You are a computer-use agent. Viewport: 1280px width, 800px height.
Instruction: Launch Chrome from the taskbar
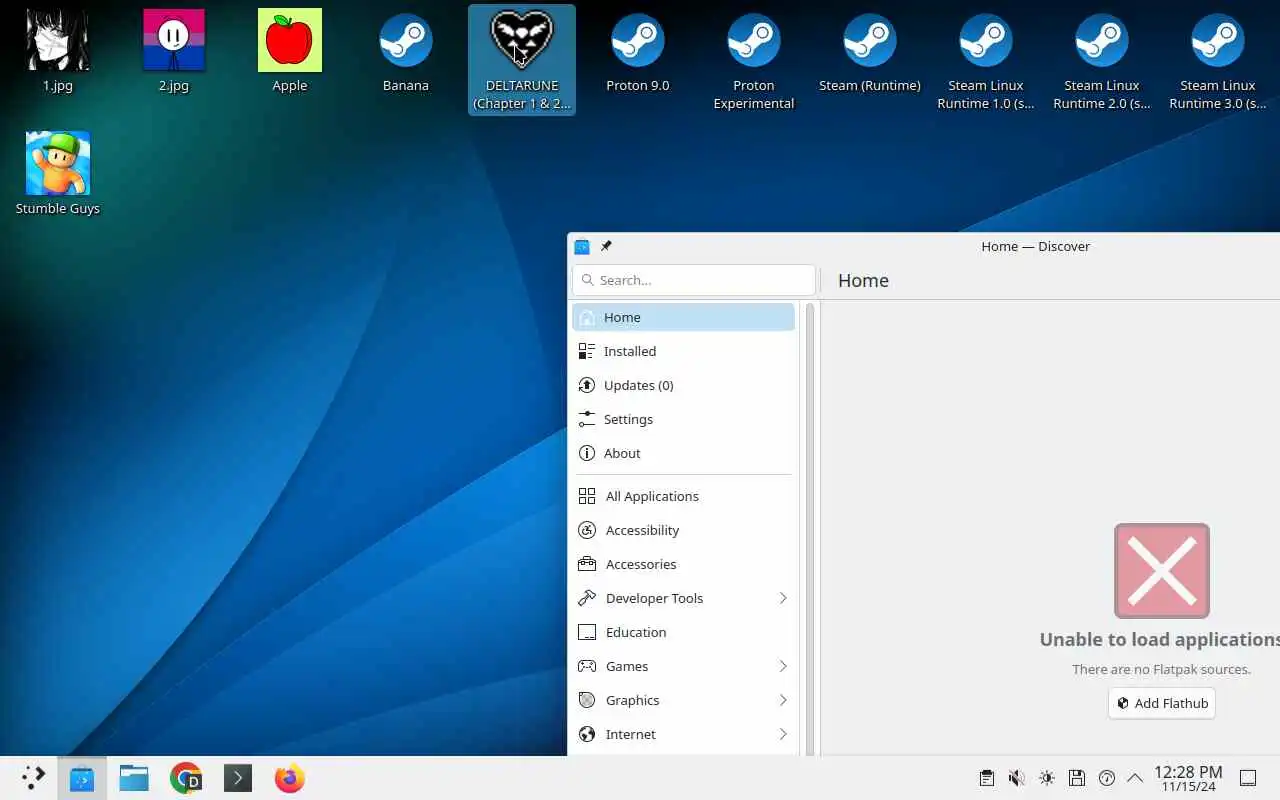coord(186,778)
